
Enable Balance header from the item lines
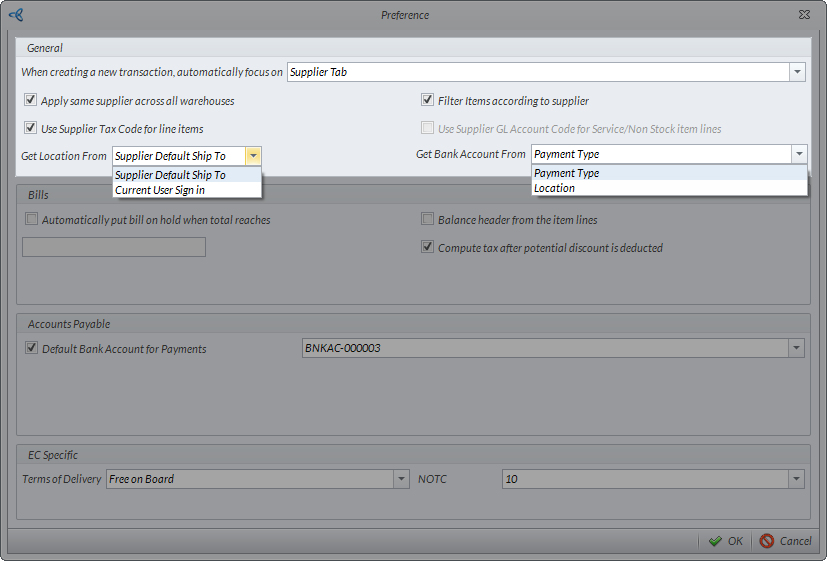tap(428, 220)
